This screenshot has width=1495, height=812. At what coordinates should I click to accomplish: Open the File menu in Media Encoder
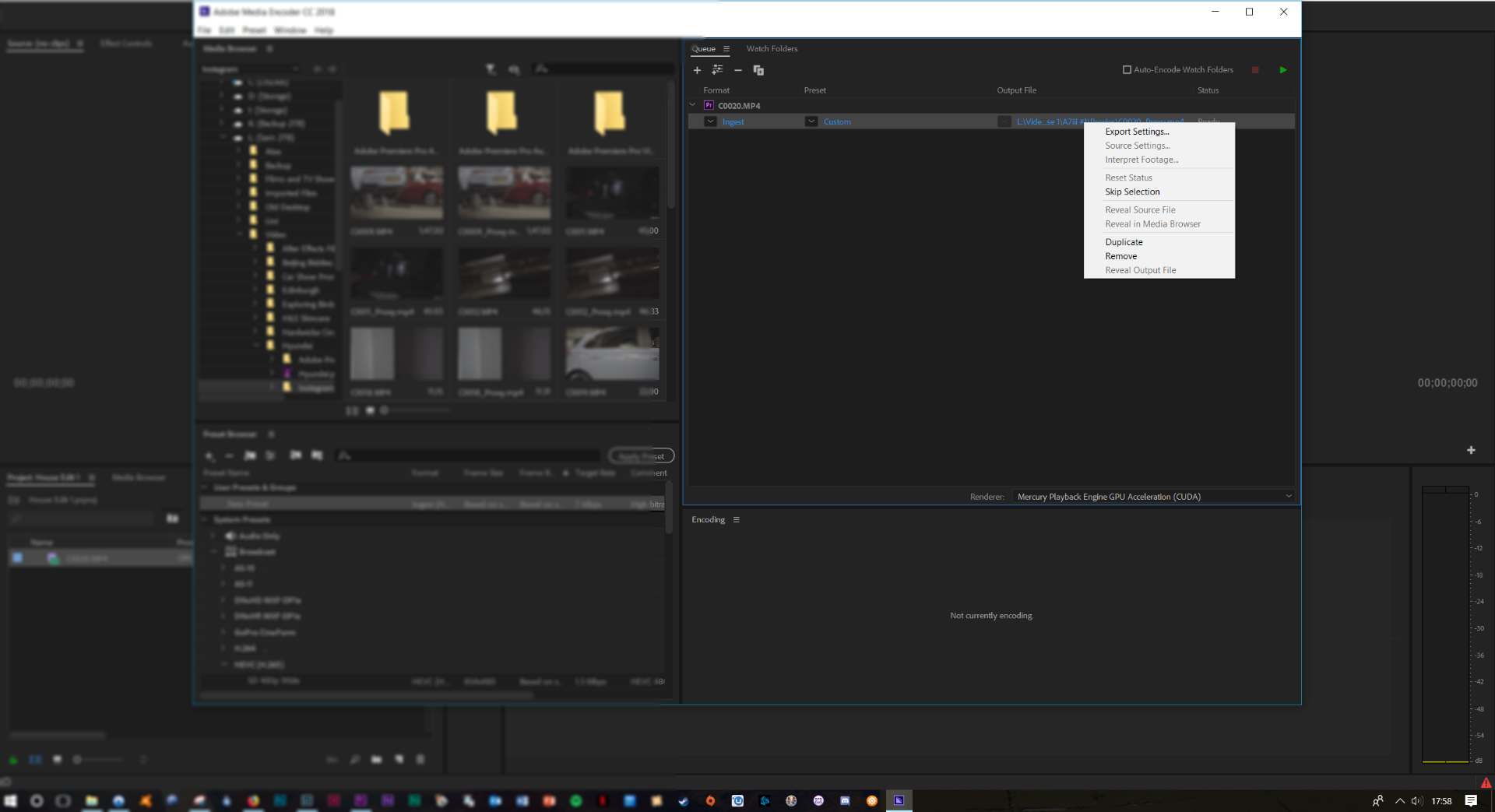pos(204,30)
